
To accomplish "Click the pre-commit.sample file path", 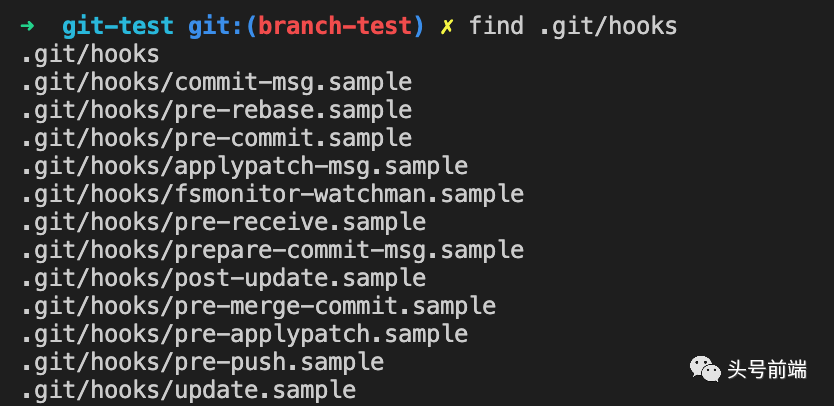I will coord(217,138).
